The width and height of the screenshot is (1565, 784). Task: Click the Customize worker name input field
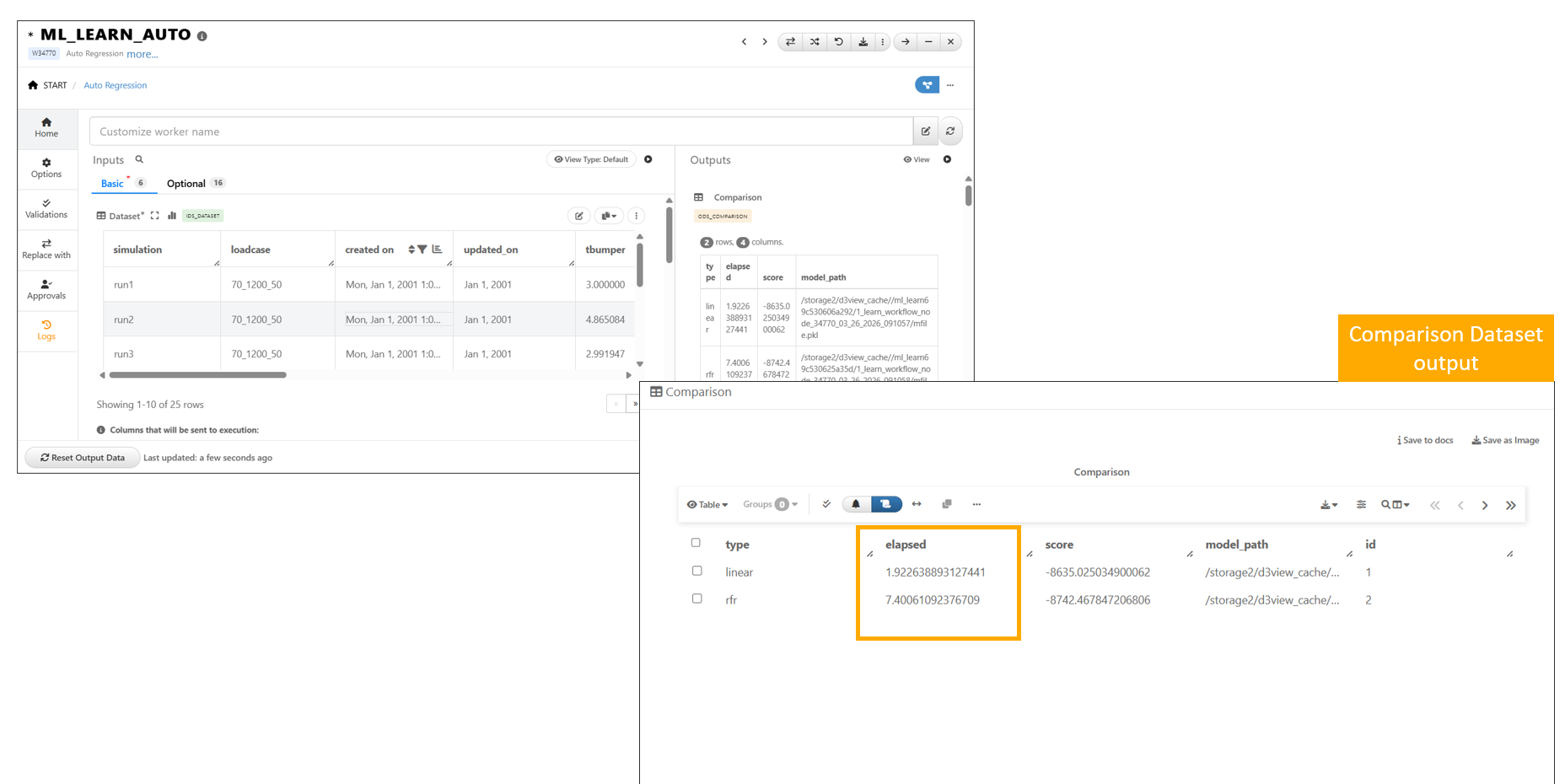[501, 132]
